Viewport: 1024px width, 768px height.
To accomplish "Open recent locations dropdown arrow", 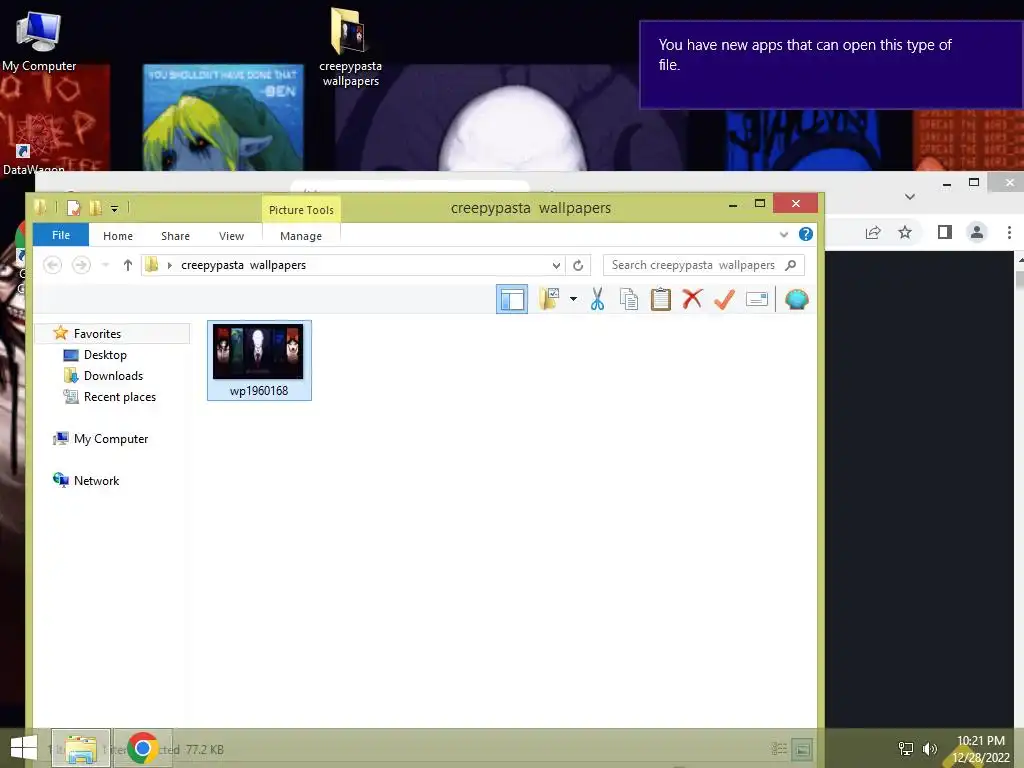I will pos(105,265).
